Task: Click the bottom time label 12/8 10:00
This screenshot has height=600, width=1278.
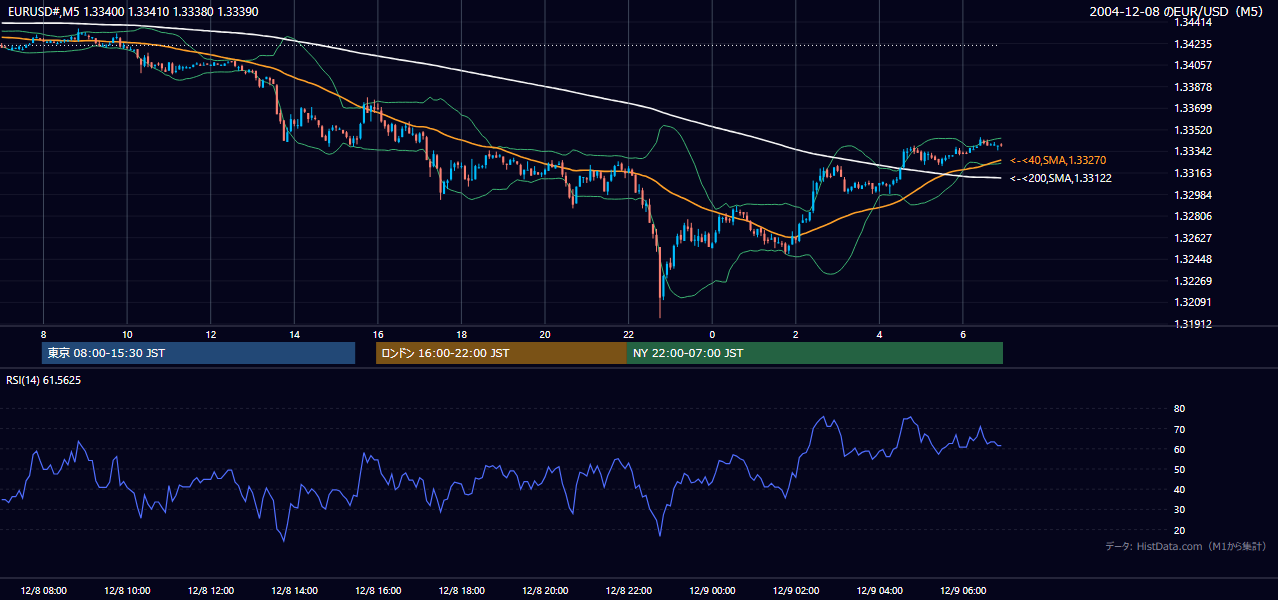Action: point(127,591)
